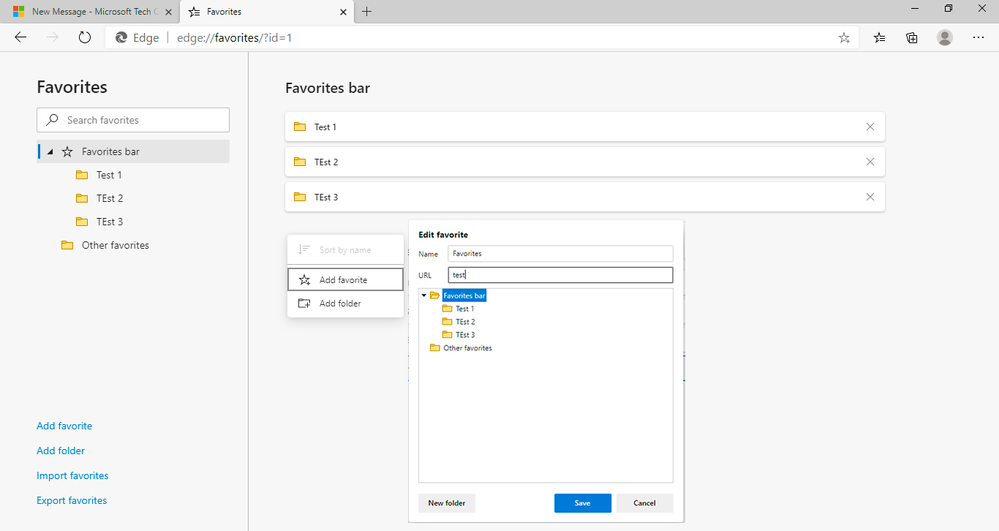999x531 pixels.
Task: Switch to the New Message Microsoft Tech tab
Action: click(90, 11)
